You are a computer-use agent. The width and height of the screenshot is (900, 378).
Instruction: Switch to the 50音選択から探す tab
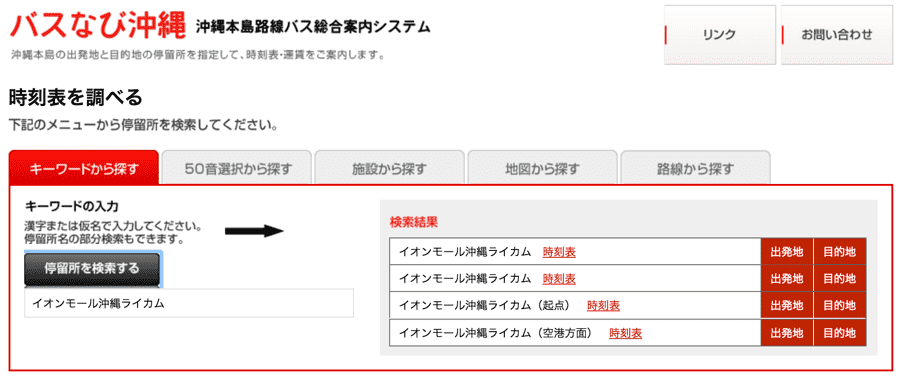click(x=237, y=168)
